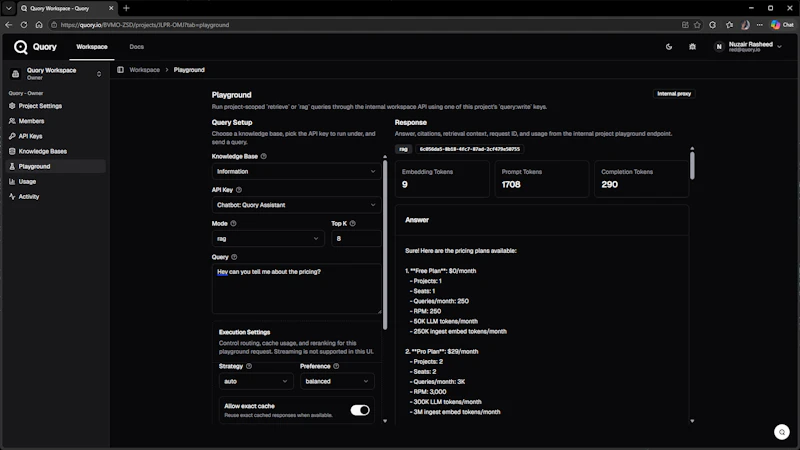Click Workspace breadcrumb link
Image resolution: width=800 pixels, height=450 pixels.
click(144, 70)
